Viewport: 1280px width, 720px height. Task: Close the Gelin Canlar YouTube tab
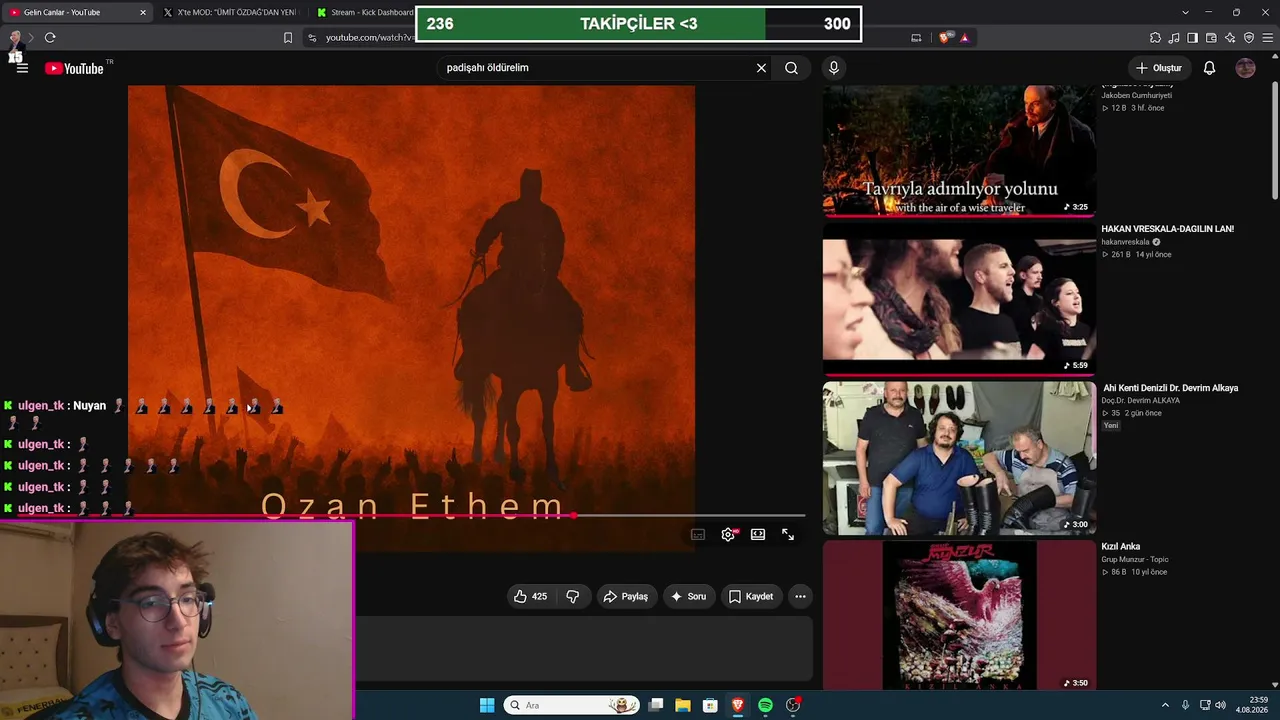tap(143, 12)
